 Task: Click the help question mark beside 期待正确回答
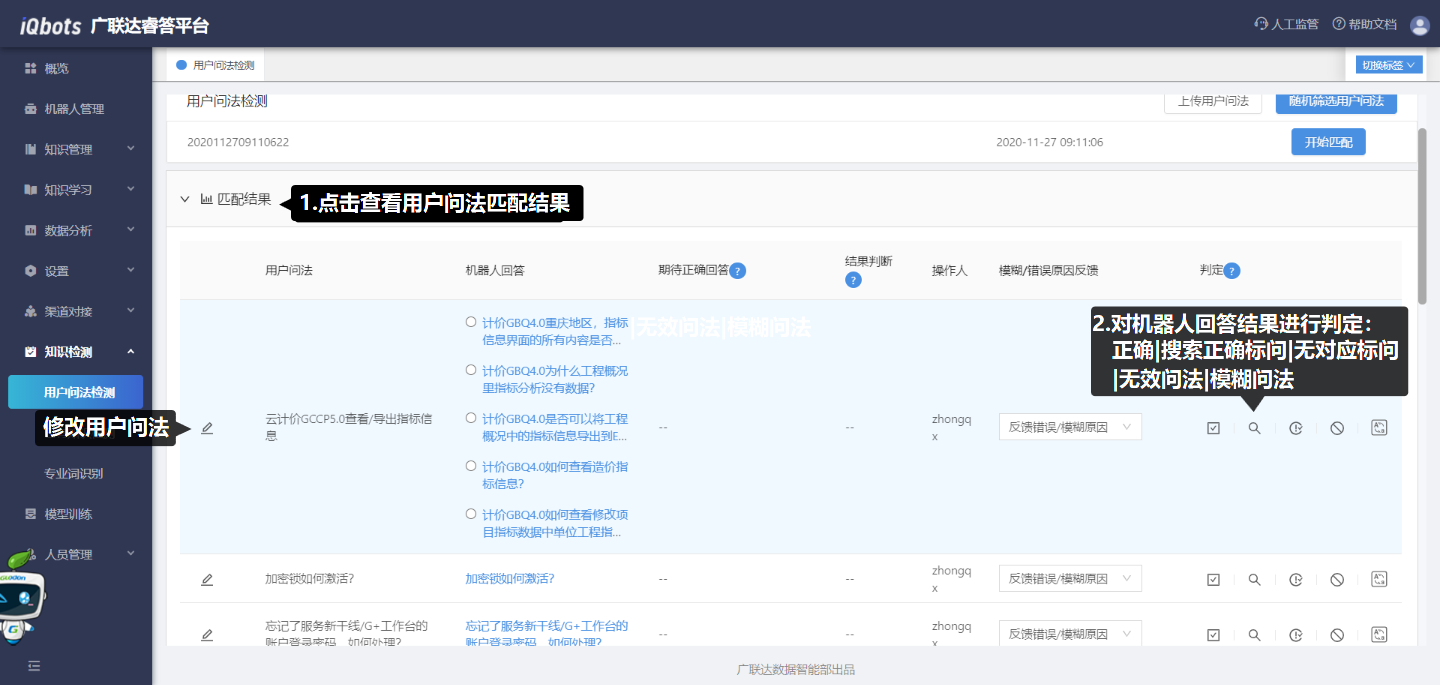(738, 270)
